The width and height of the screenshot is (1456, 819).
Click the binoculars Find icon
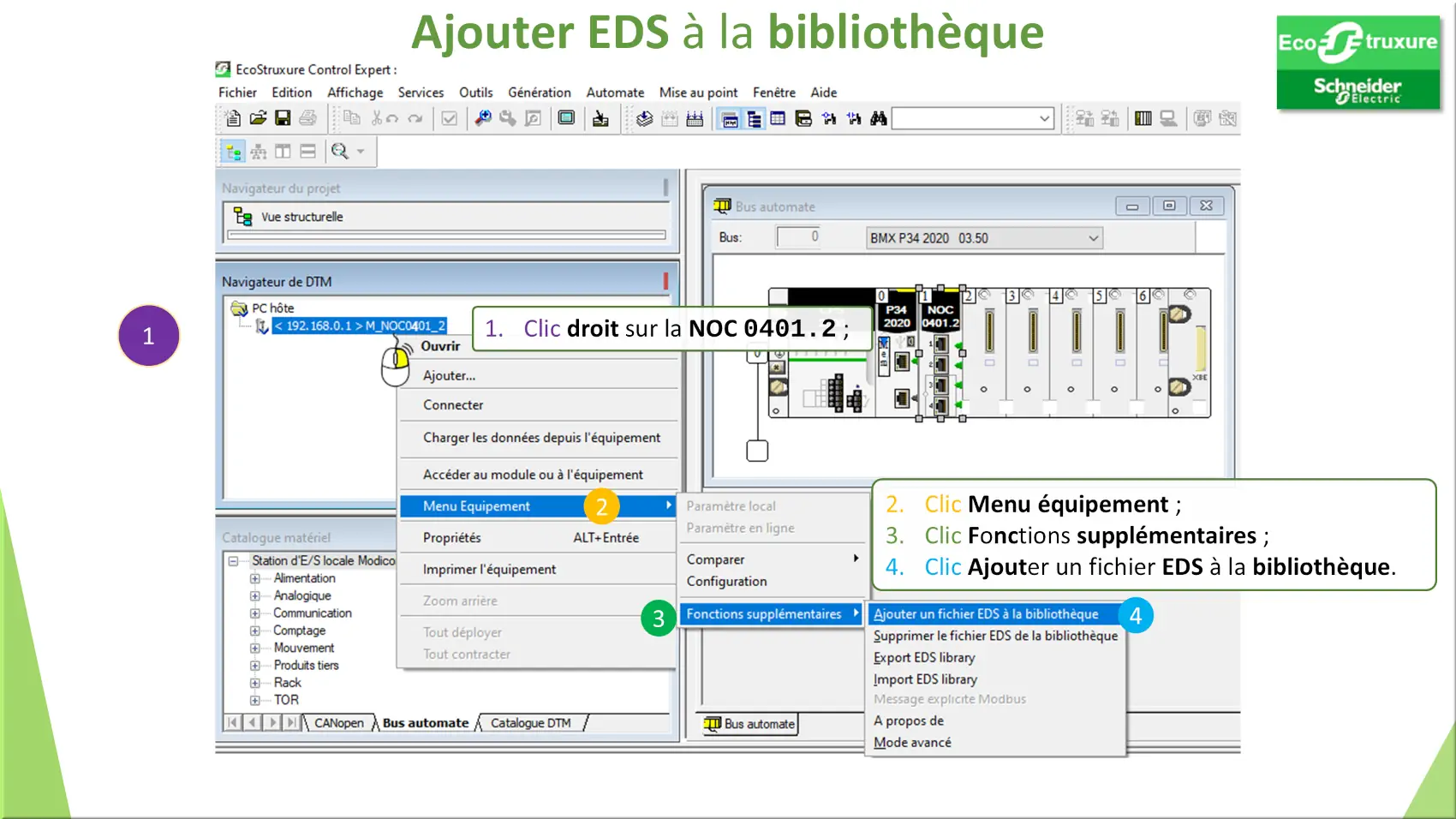tap(879, 118)
